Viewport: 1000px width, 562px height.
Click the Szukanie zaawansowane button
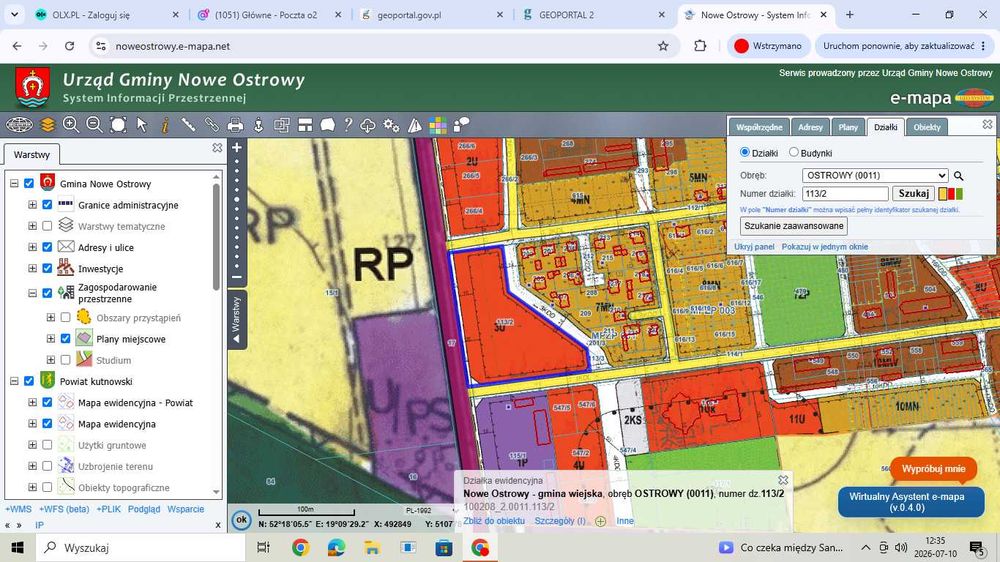coord(794,226)
